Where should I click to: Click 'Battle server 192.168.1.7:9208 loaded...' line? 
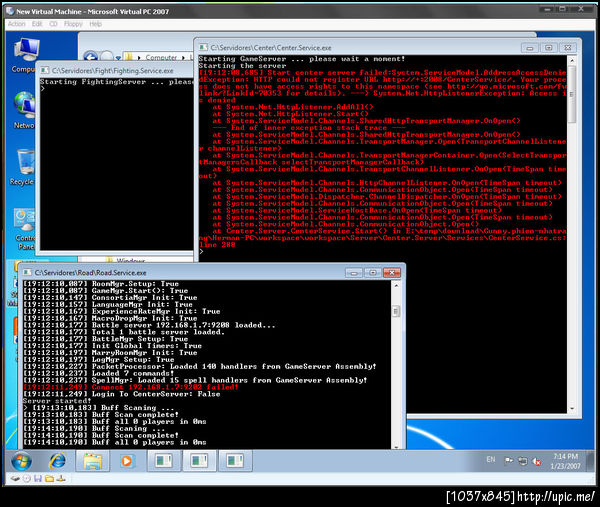pos(149,325)
